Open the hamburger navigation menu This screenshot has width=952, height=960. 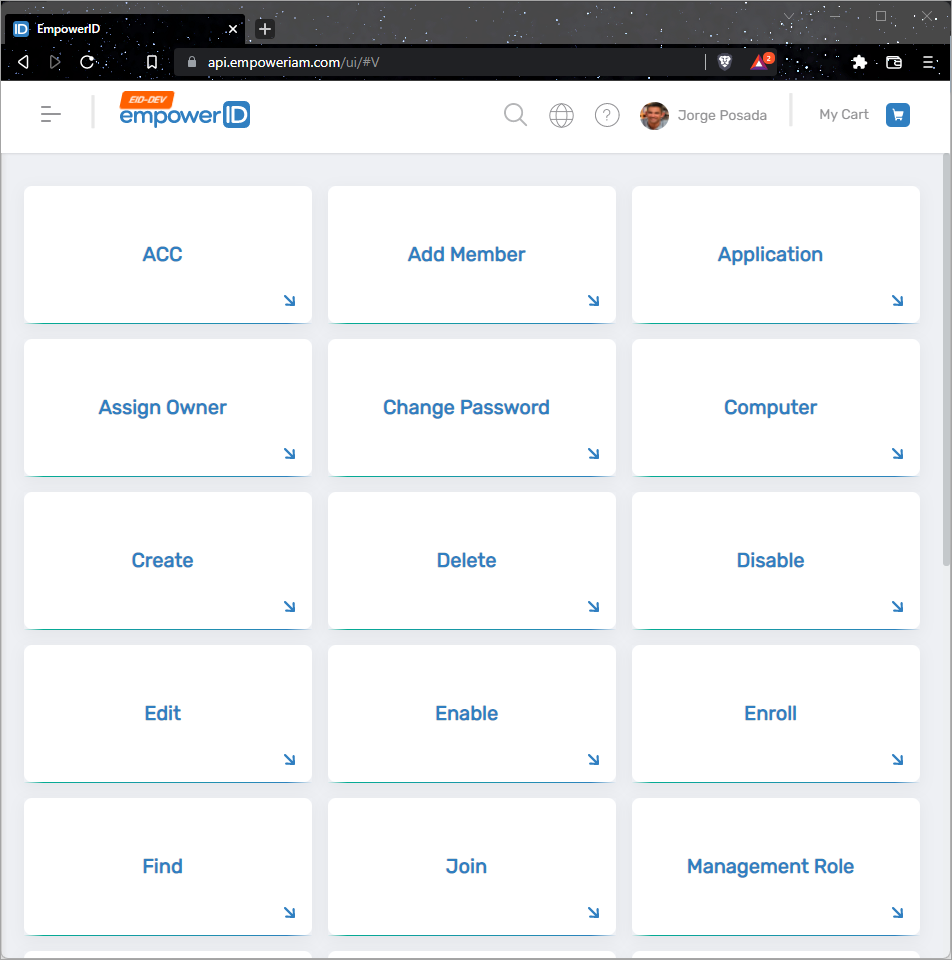coord(51,115)
